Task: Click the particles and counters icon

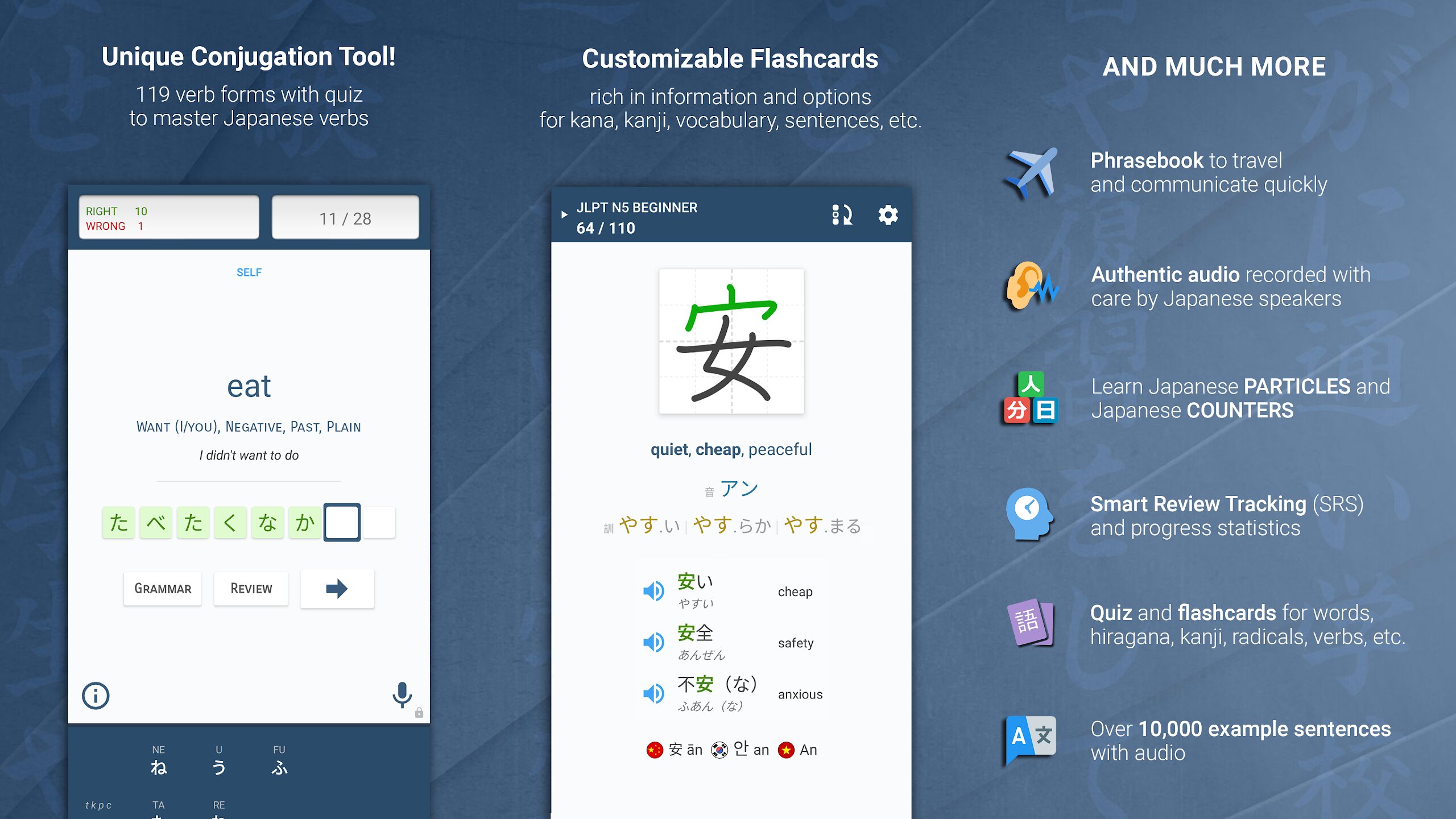Action: click(1031, 398)
